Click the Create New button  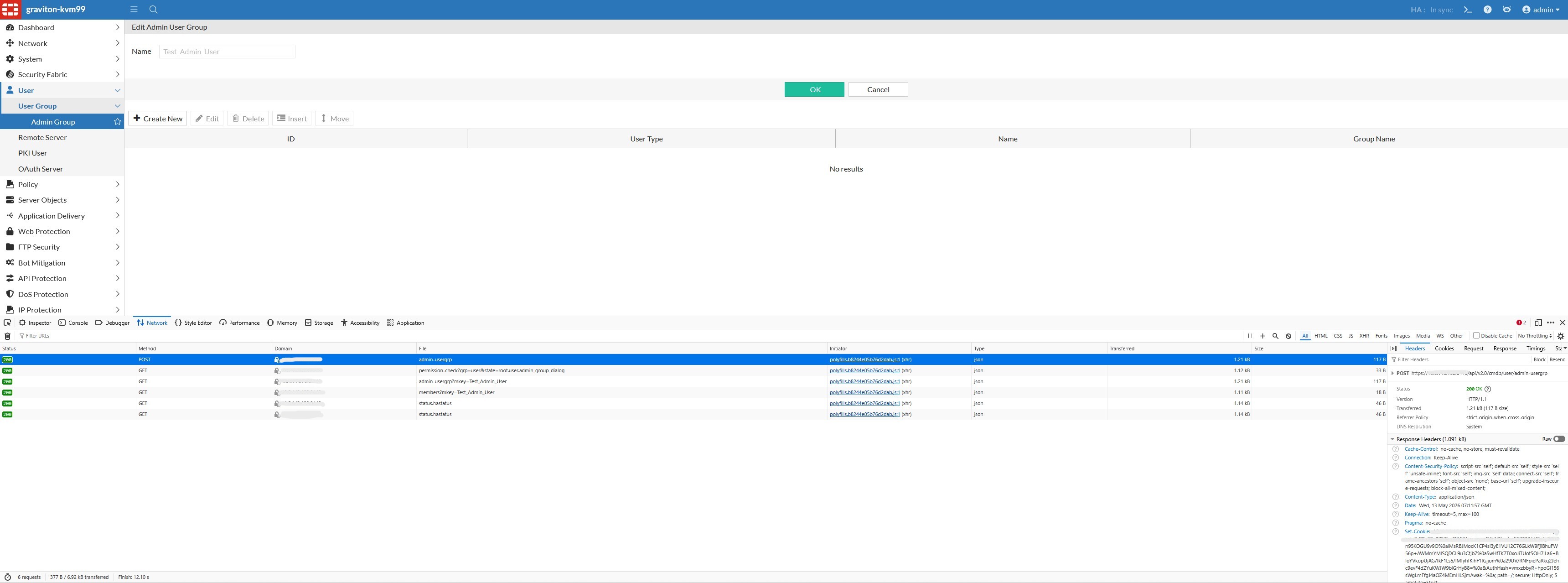pos(158,118)
